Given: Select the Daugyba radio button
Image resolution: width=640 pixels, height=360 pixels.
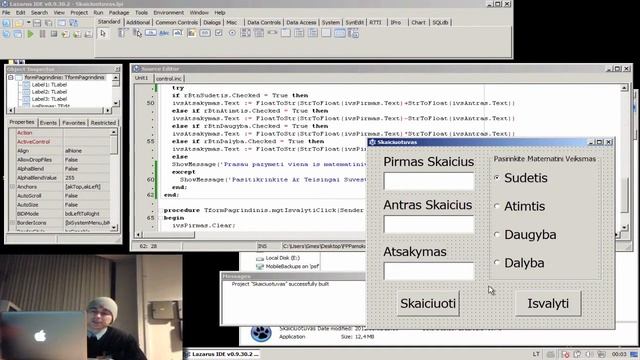Looking at the screenshot, I should click(497, 234).
